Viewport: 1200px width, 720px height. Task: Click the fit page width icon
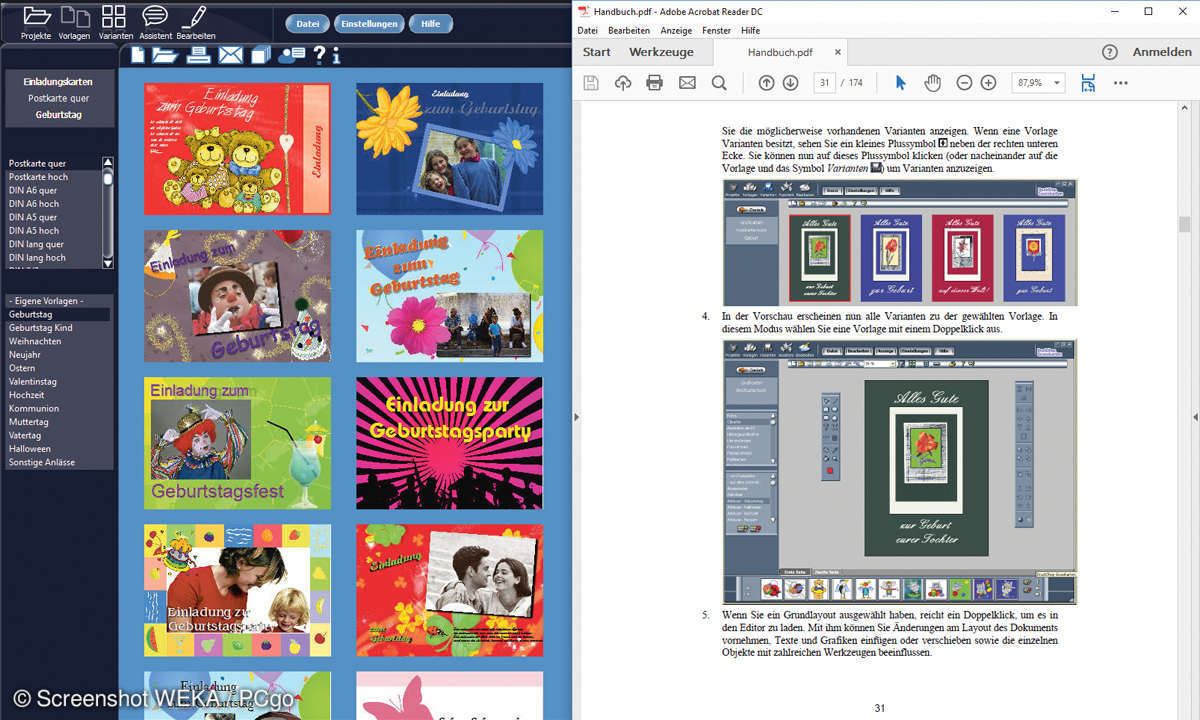click(1088, 83)
